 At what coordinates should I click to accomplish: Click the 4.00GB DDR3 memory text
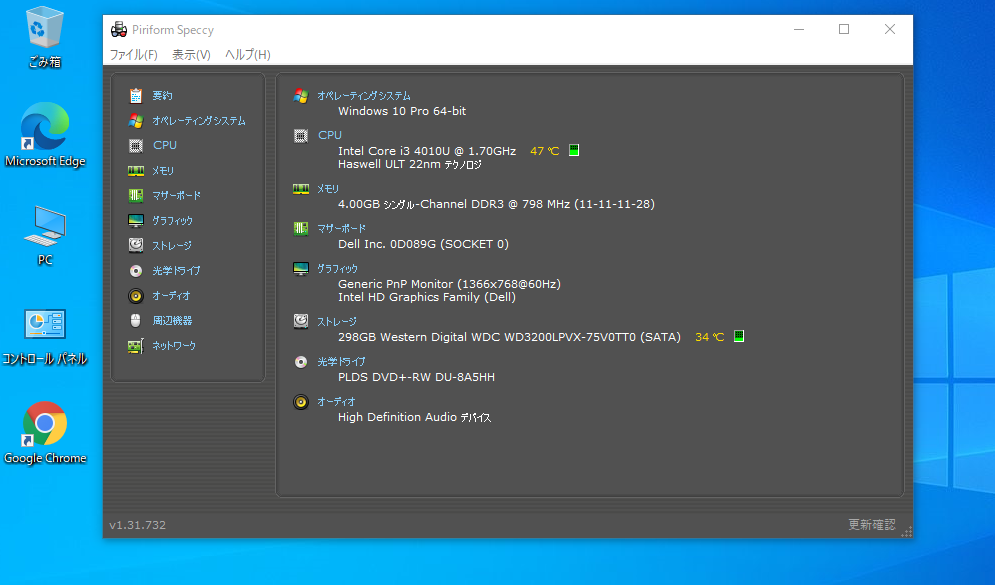(x=496, y=204)
